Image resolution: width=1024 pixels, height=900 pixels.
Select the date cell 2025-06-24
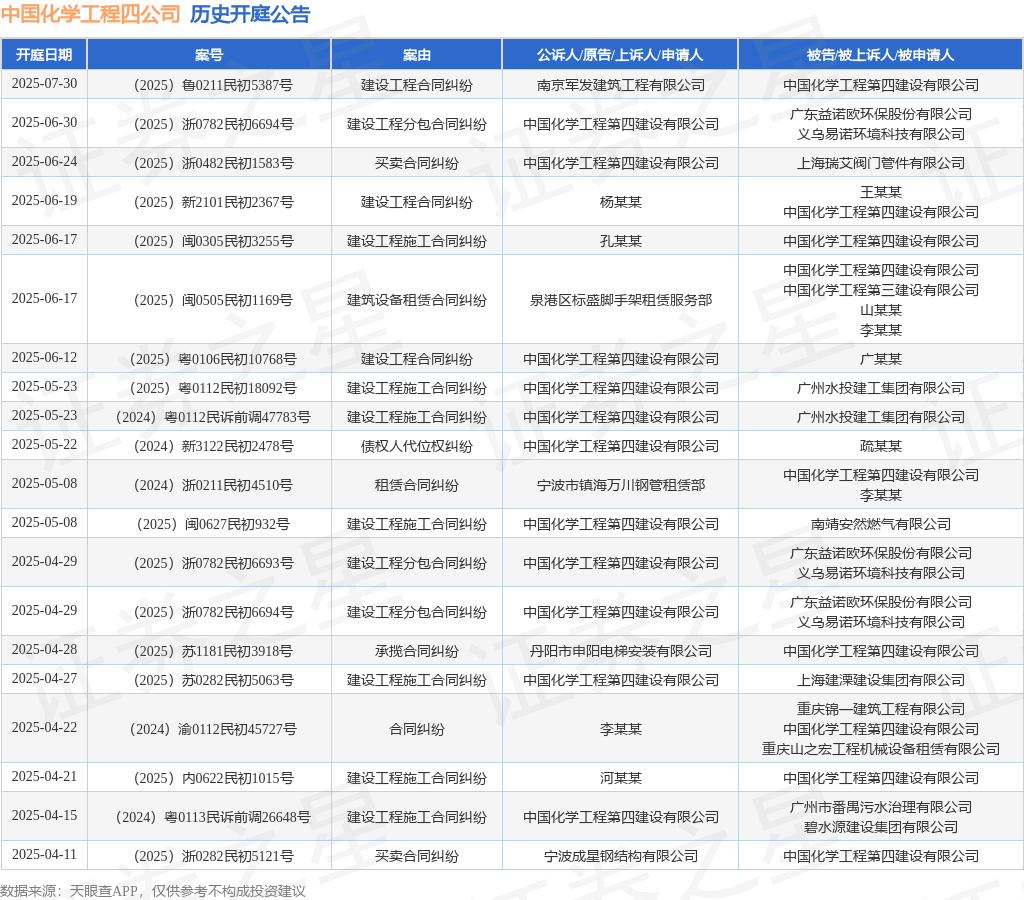[x=44, y=161]
